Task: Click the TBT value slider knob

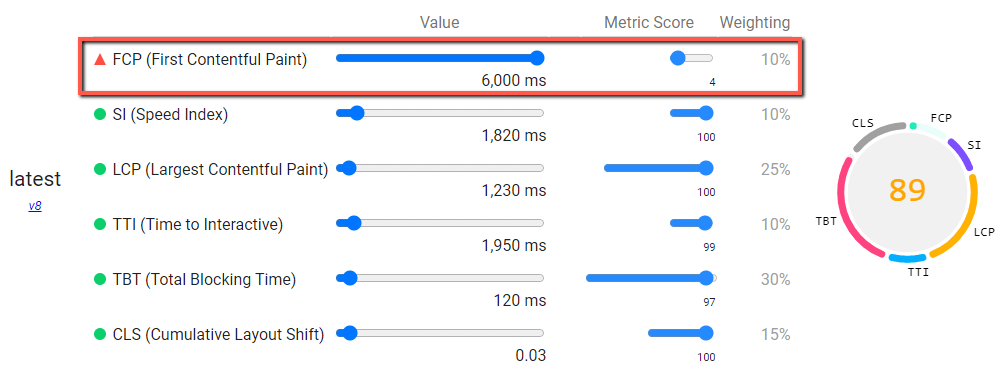Action: tap(350, 278)
